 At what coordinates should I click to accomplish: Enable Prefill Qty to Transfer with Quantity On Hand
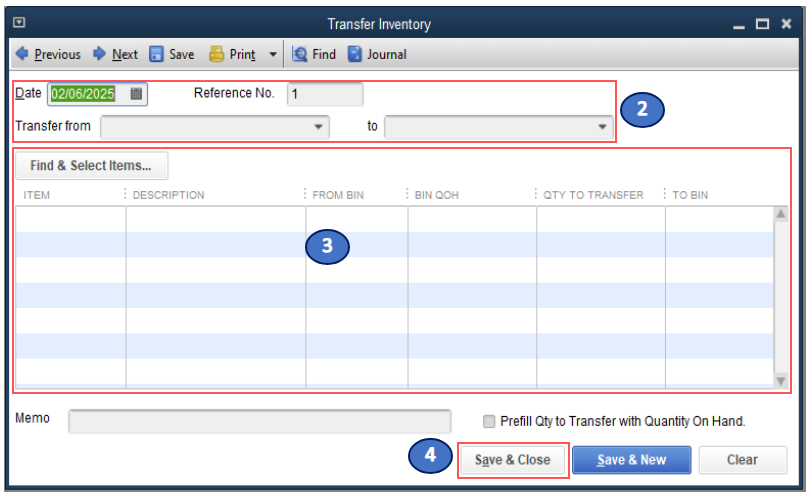click(x=489, y=421)
